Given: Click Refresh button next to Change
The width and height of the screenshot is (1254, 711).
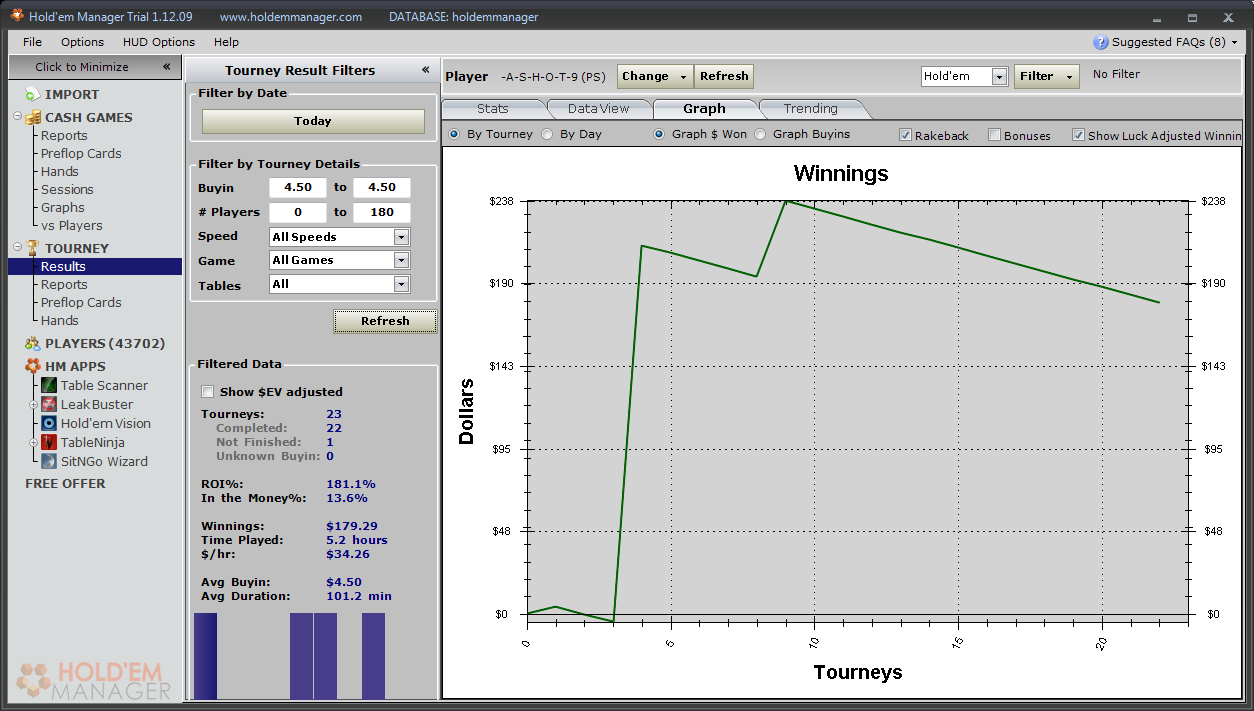Looking at the screenshot, I should 724,76.
